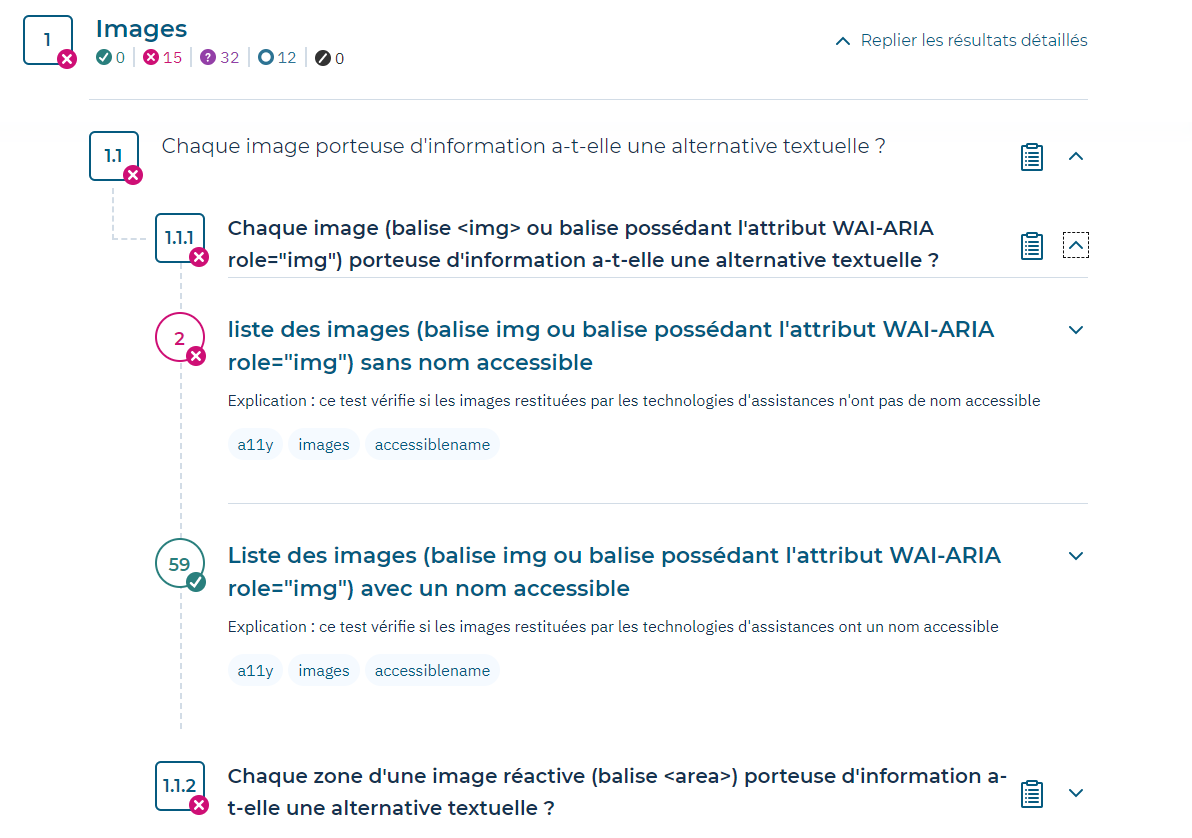Click explanation text 'n'ont pas de nom accessible'
Image resolution: width=1192 pixels, height=838 pixels.
coord(939,401)
